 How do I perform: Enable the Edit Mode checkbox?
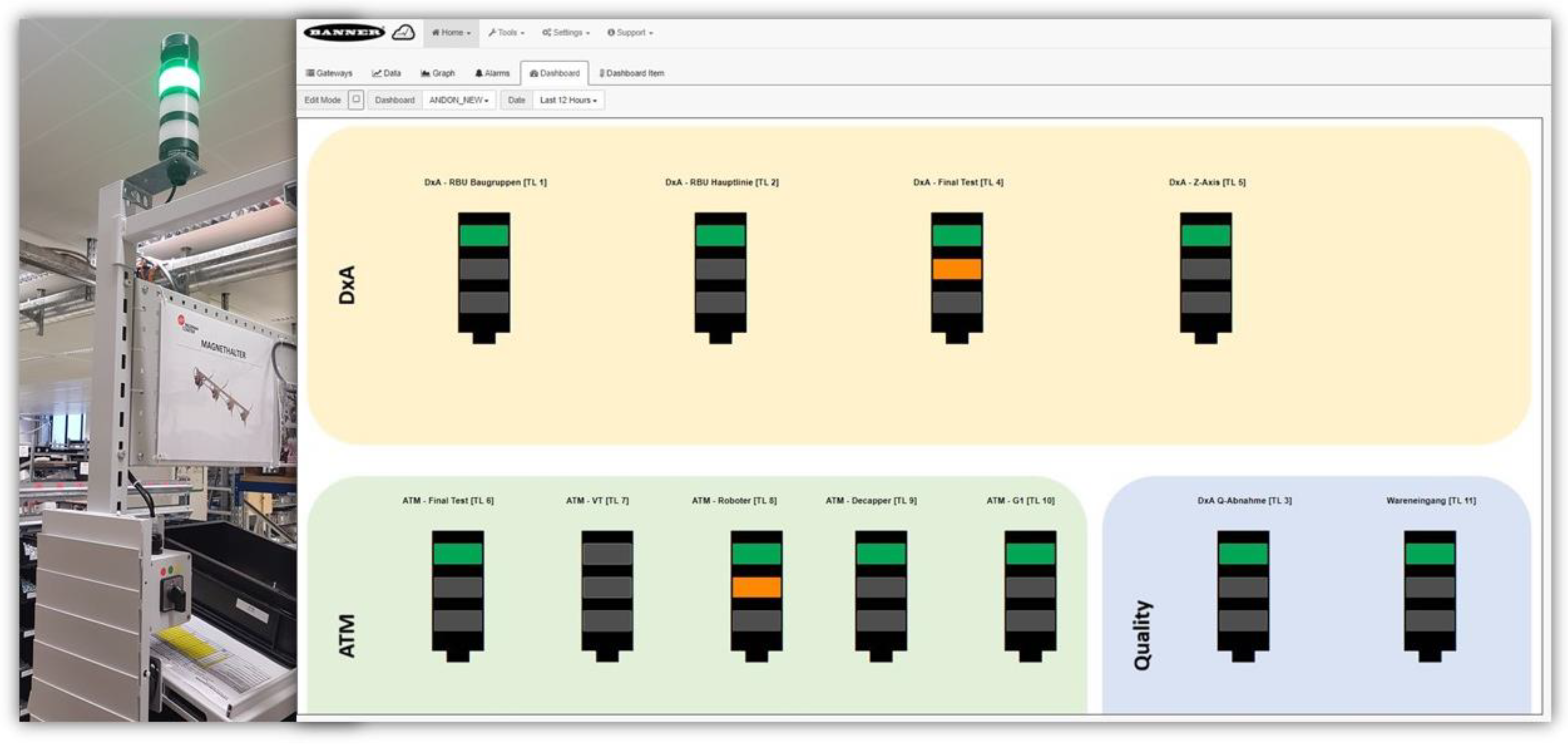(x=356, y=99)
